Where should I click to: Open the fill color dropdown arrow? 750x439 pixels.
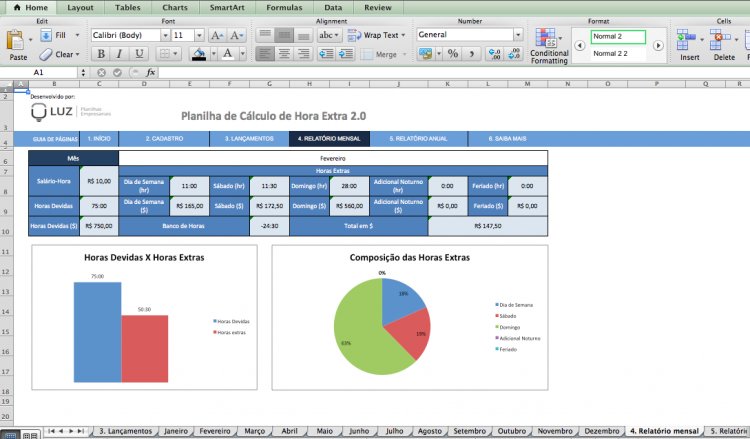tap(213, 54)
